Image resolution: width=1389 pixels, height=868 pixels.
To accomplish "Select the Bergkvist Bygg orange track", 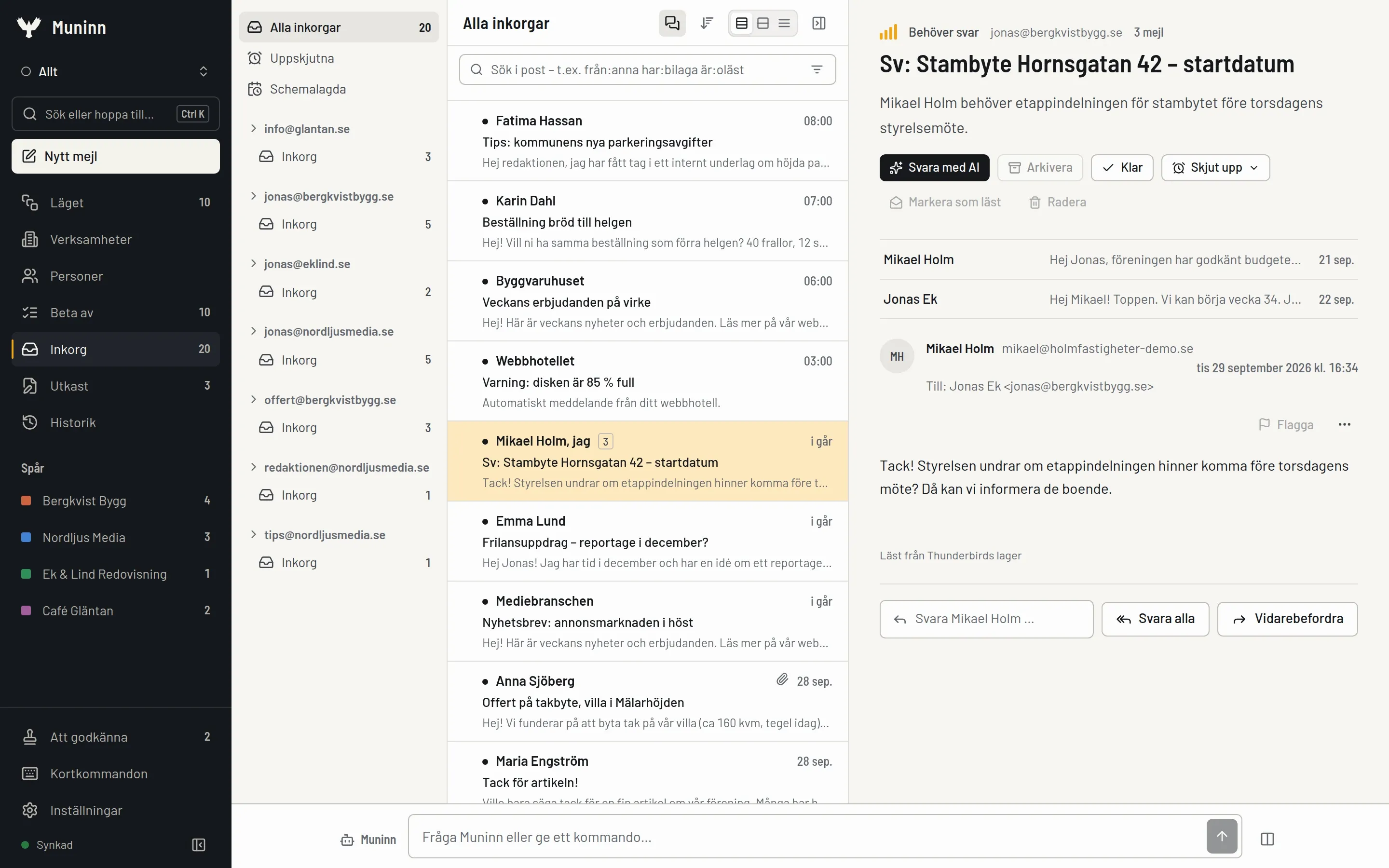I will [115, 501].
